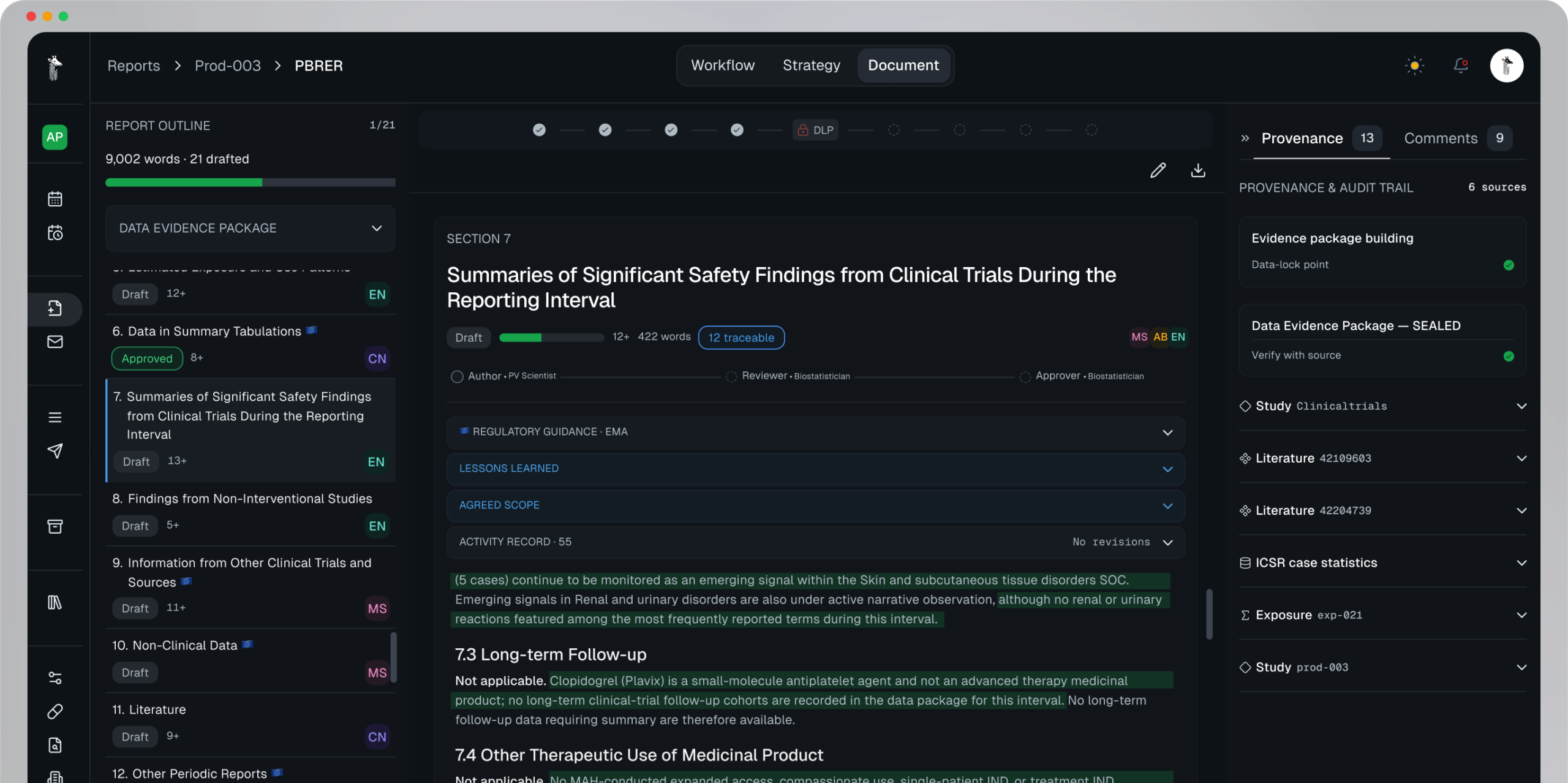Open the Data Evidence Package dropdown
1568x783 pixels.
(250, 228)
